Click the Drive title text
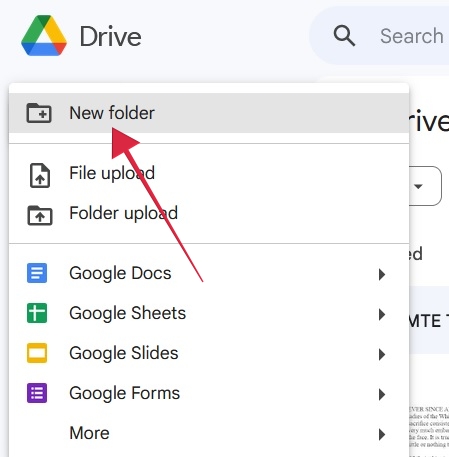 (110, 36)
